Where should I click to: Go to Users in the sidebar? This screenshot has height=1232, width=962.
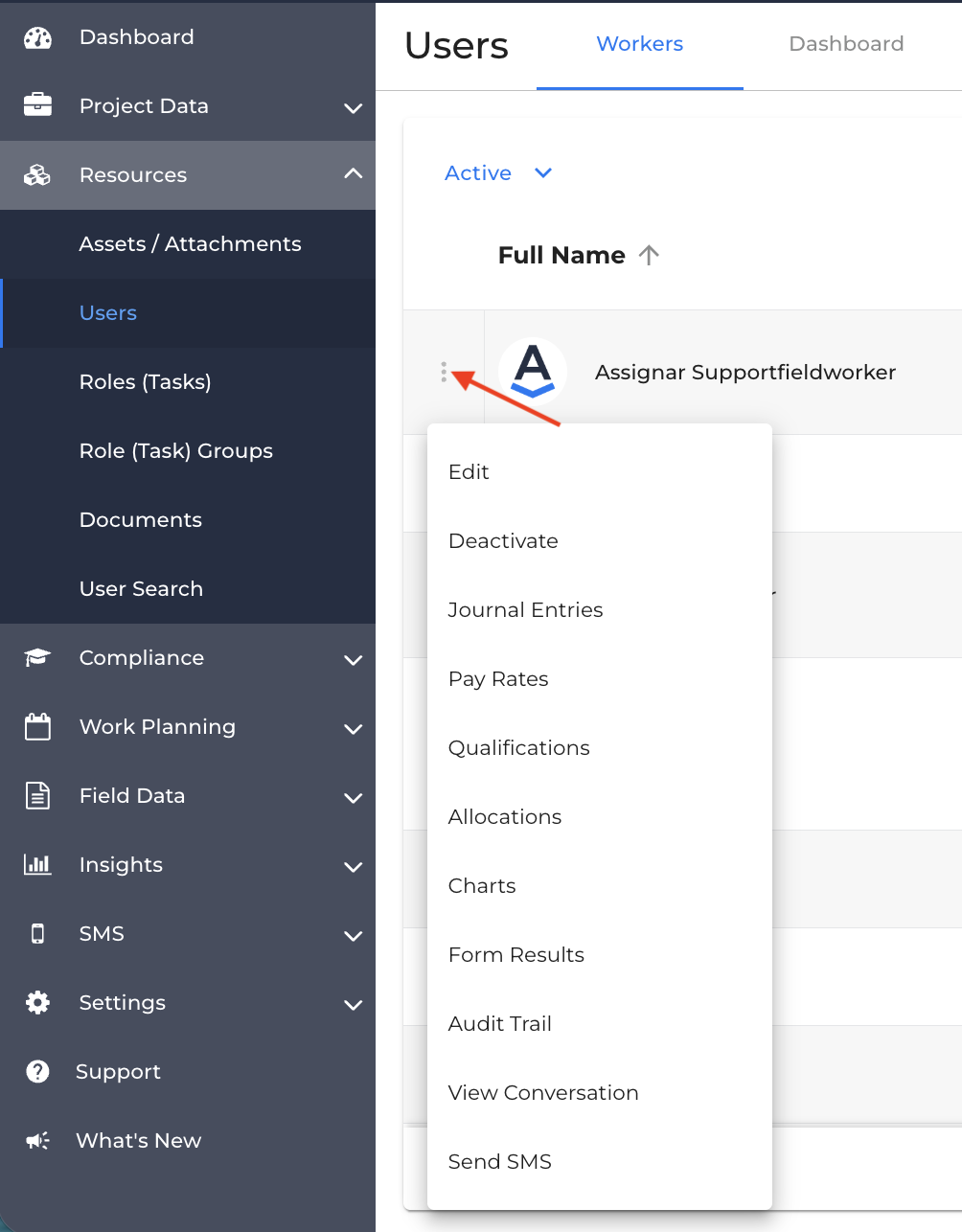point(188,313)
